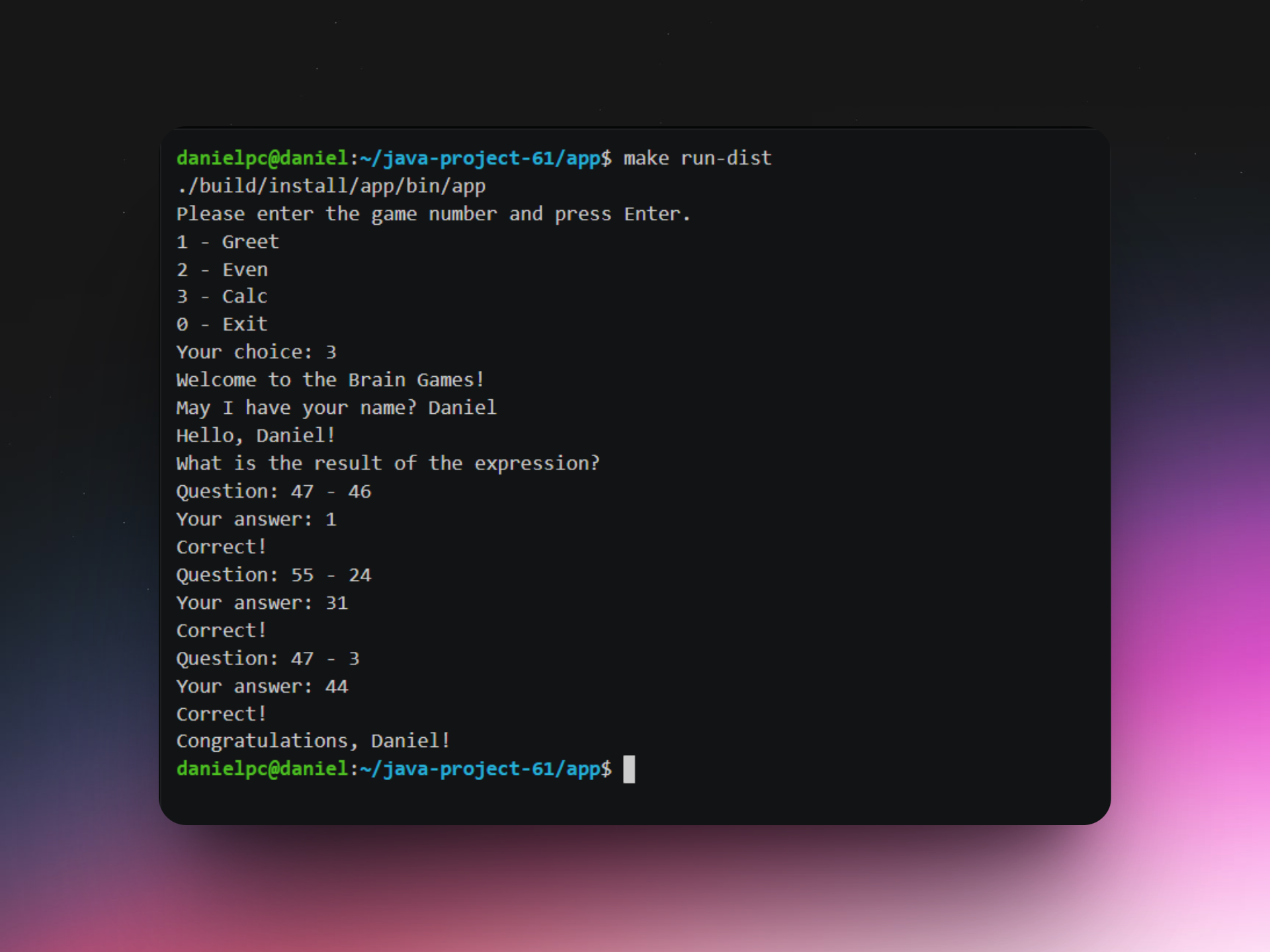
Task: Click the terminal cursor block at the prompt
Action: tap(629, 769)
